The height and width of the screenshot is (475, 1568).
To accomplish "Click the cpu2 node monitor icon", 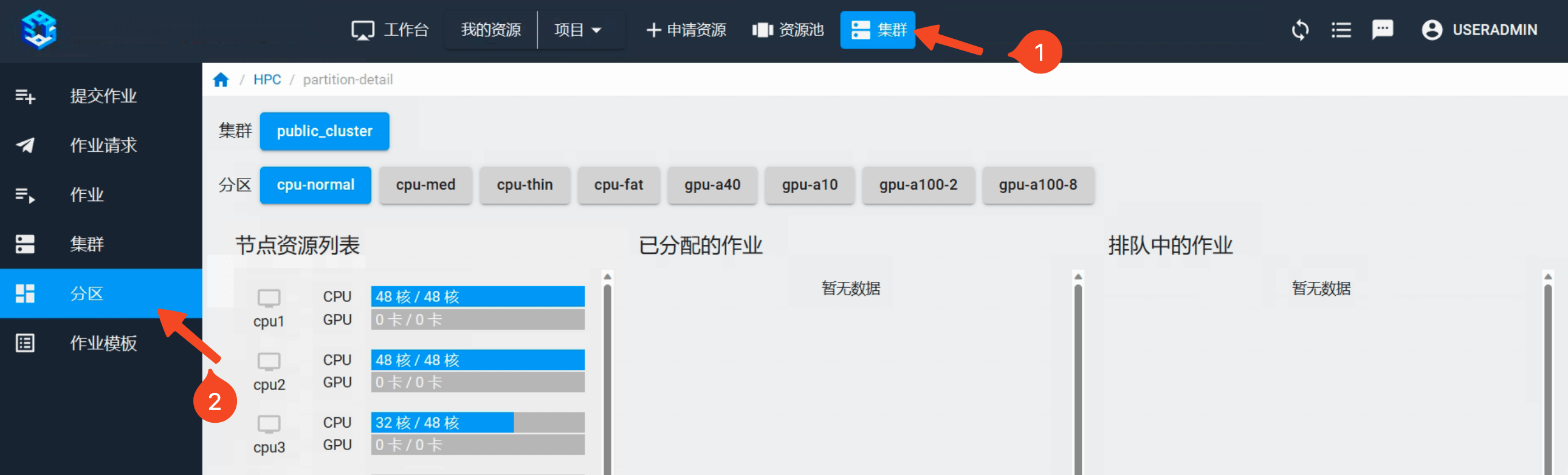I will pos(269,361).
